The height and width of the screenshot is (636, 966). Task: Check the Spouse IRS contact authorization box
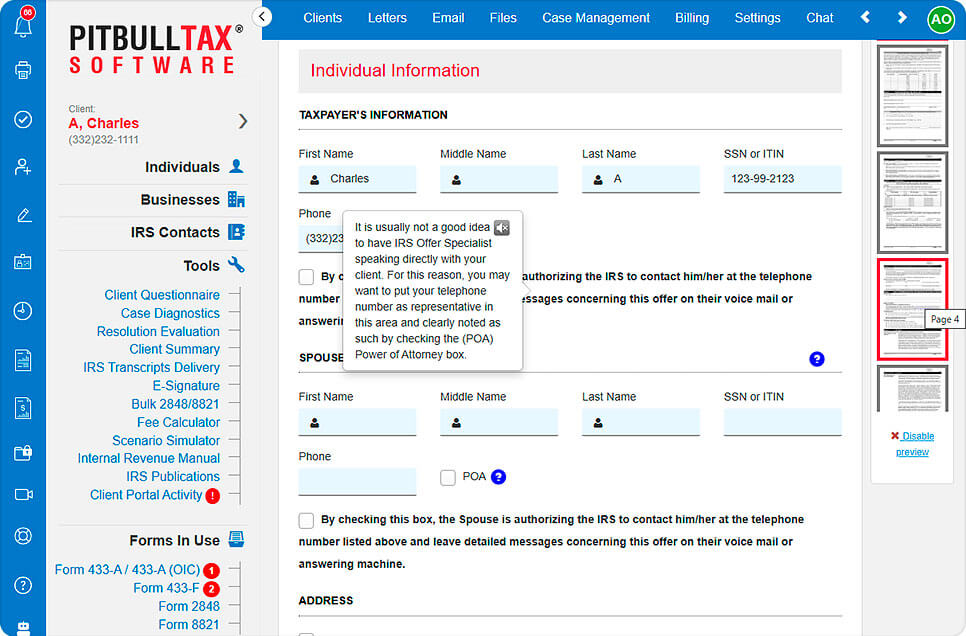306,520
